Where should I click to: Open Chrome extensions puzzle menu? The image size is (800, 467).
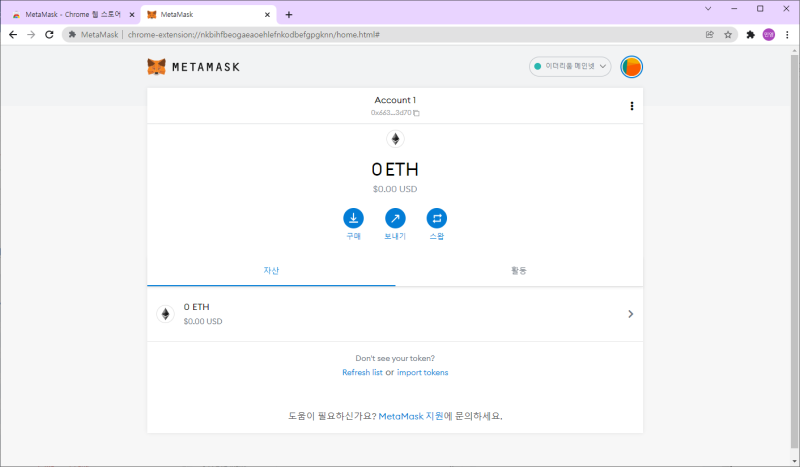coord(750,35)
